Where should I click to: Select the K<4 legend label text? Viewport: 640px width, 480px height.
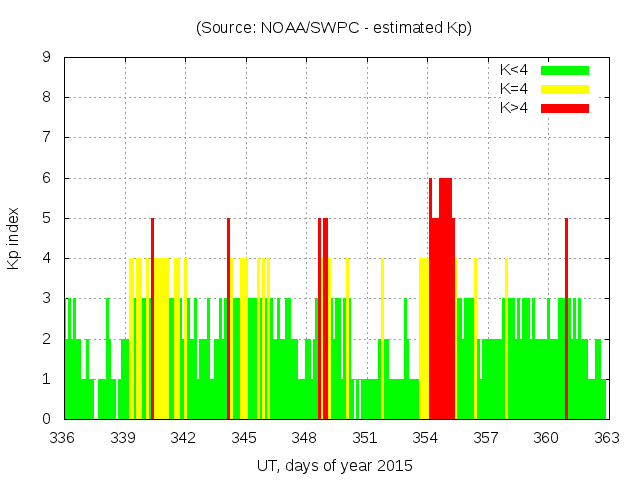514,70
